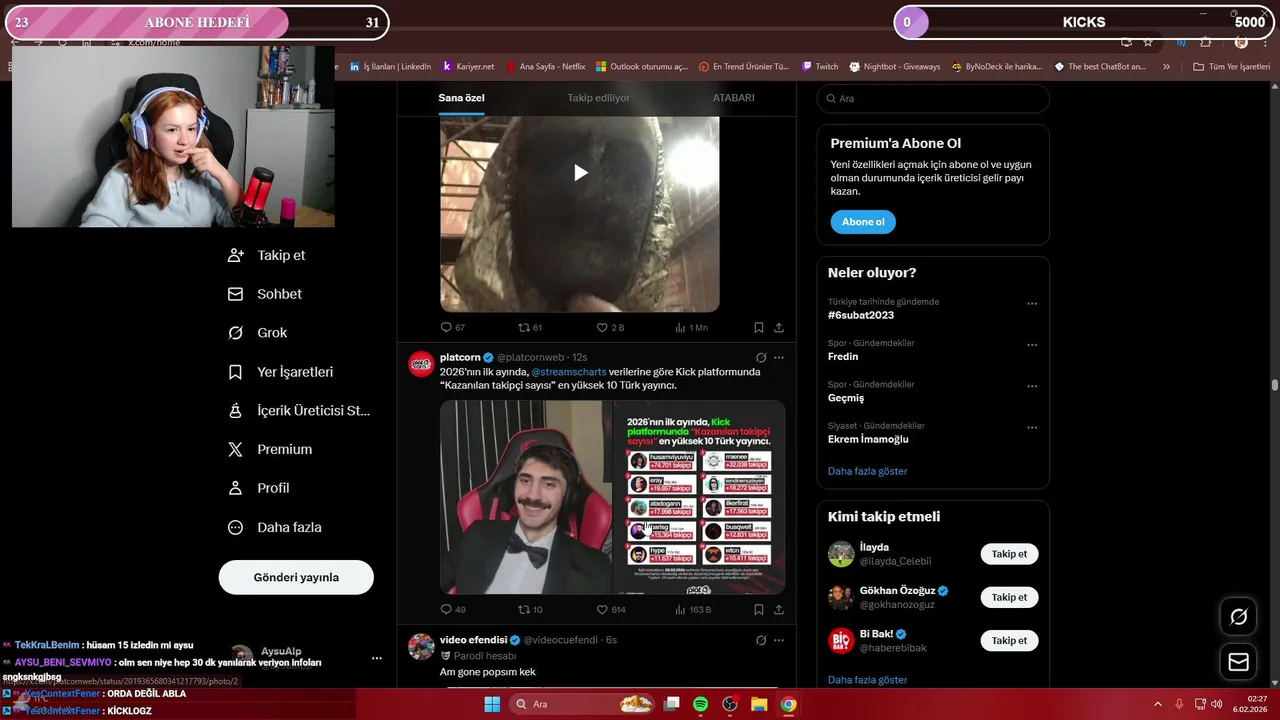This screenshot has width=1280, height=720.
Task: Play the video in the top post
Action: [x=580, y=172]
